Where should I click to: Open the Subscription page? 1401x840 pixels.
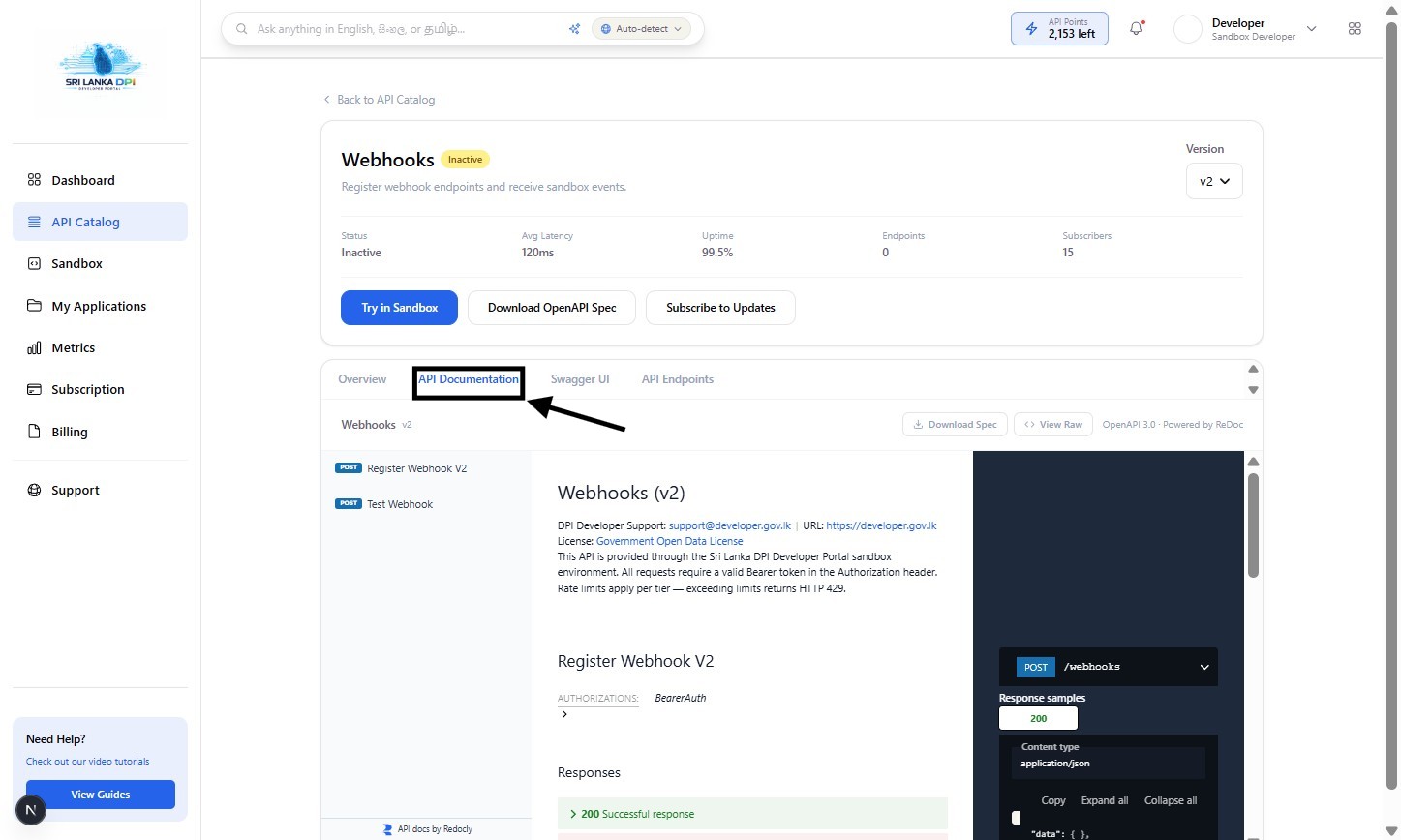tap(100, 389)
